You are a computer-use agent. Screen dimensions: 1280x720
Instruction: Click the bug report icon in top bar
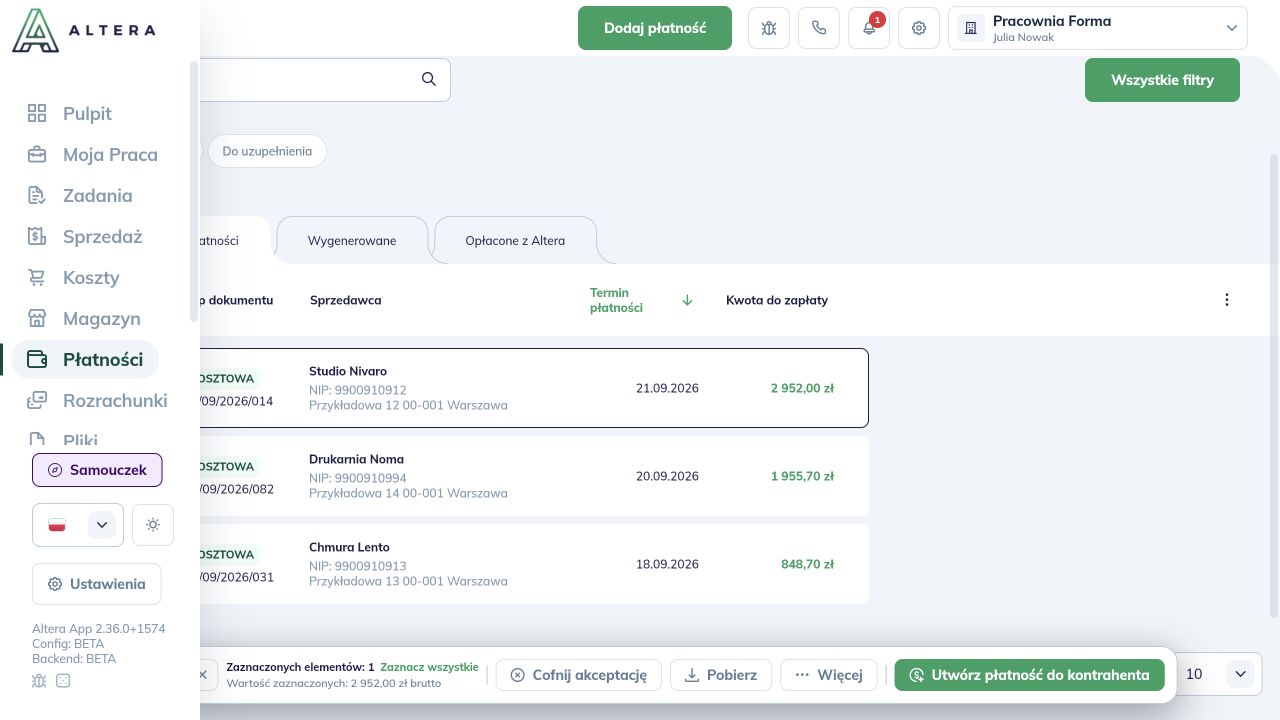click(769, 28)
